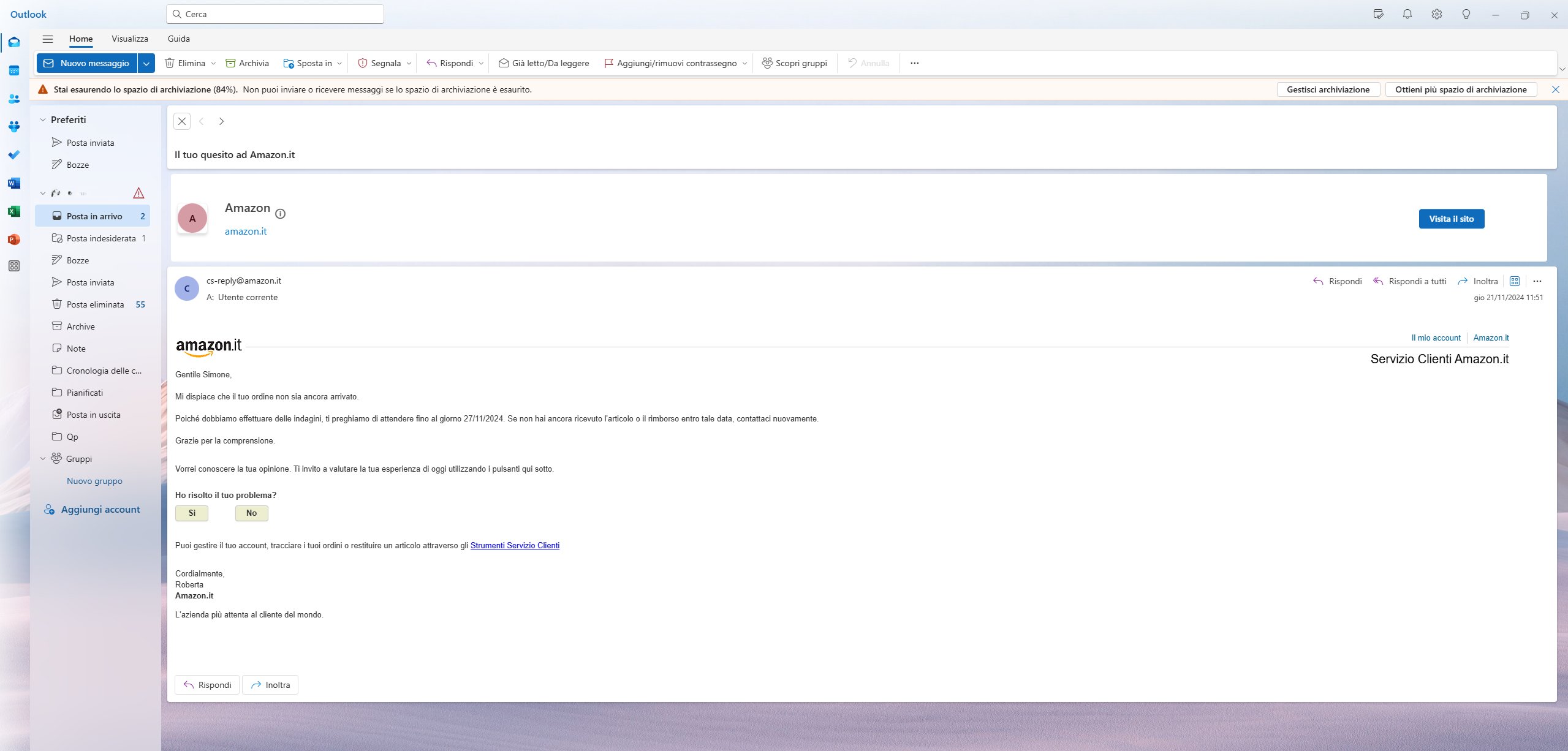Open the Note folder
Viewport: 1568px width, 751px height.
point(93,349)
